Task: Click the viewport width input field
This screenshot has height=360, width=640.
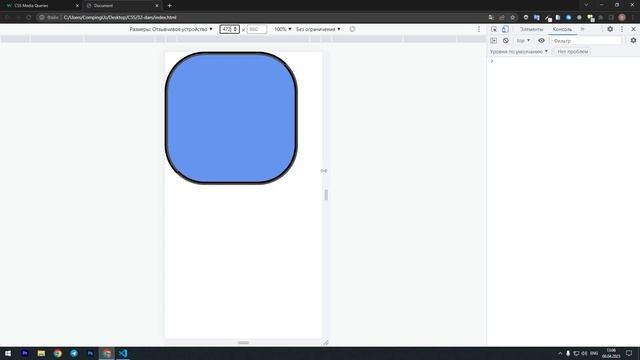Action: pos(229,29)
